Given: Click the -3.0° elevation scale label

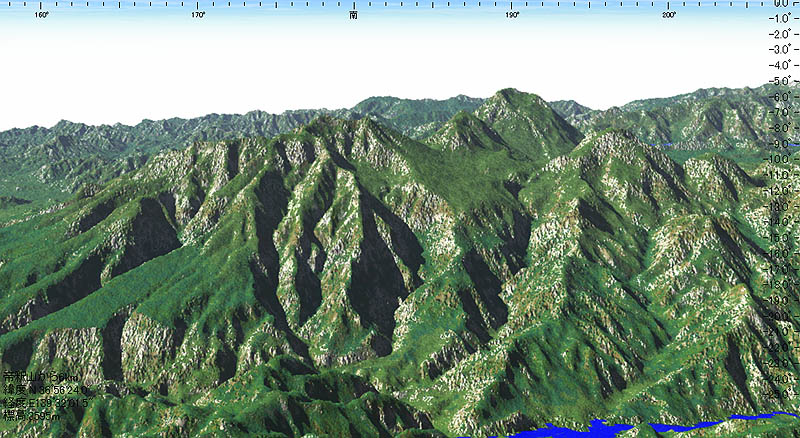Looking at the screenshot, I should (x=781, y=49).
